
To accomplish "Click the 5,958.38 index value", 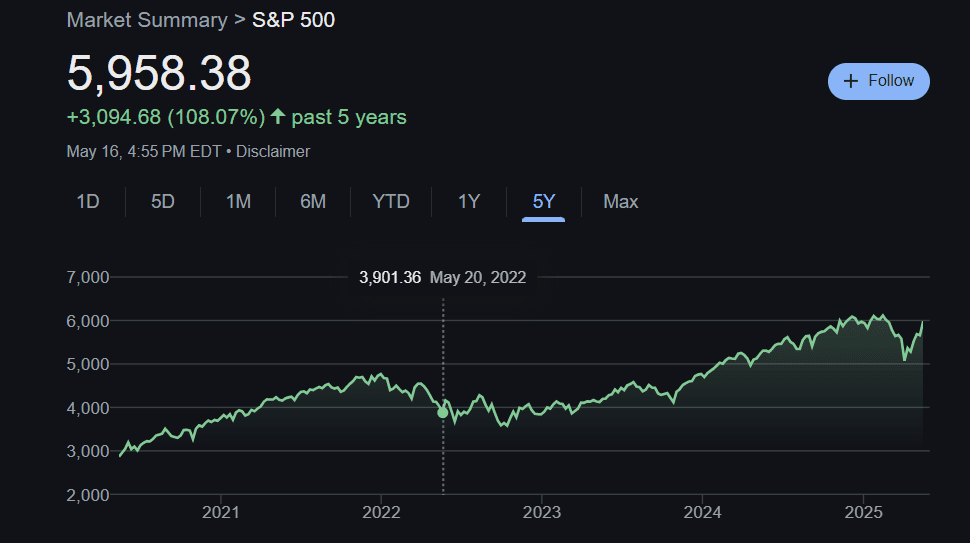I will pos(159,73).
